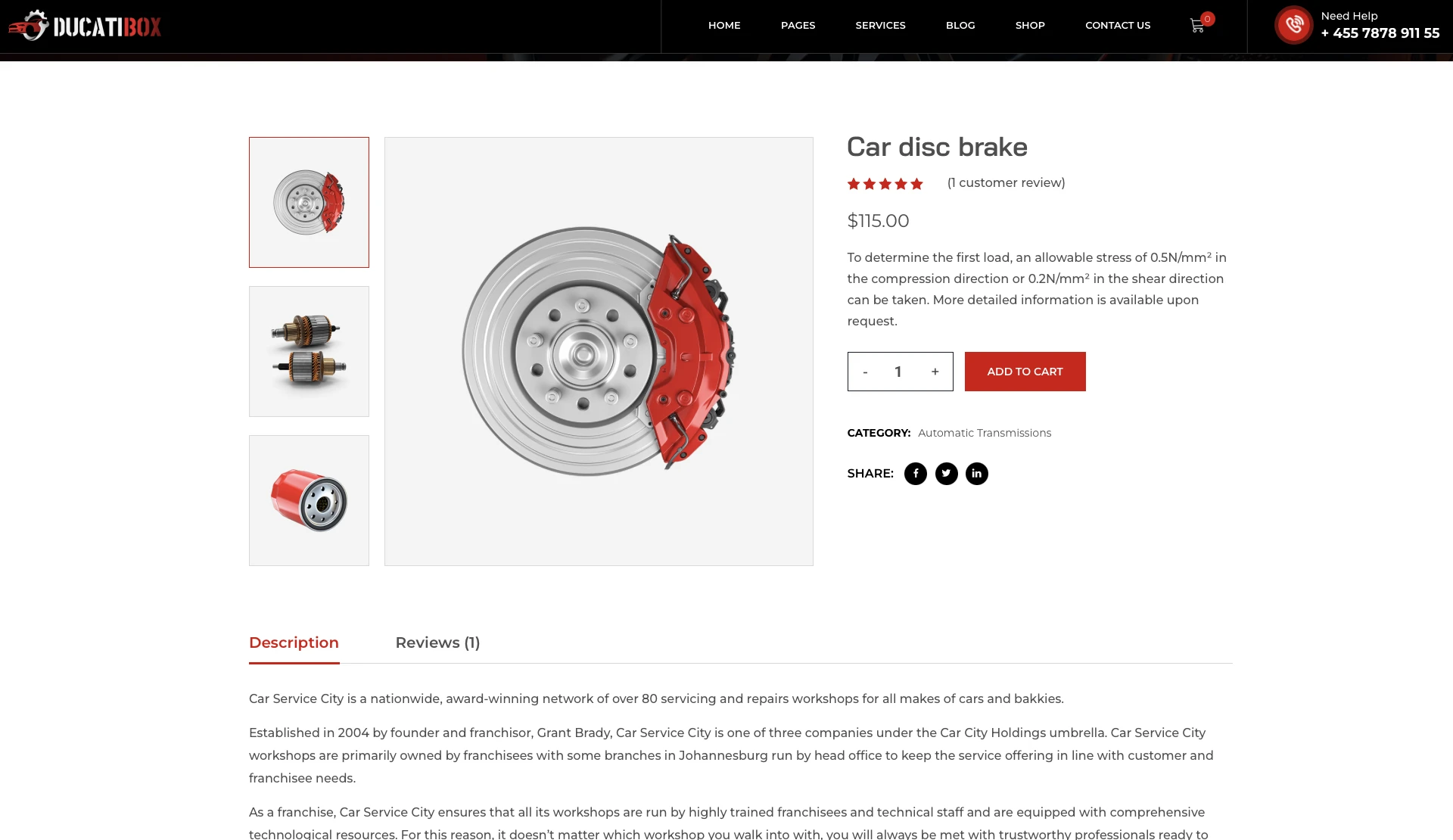
Task: Click the quantity input field
Action: (x=898, y=372)
